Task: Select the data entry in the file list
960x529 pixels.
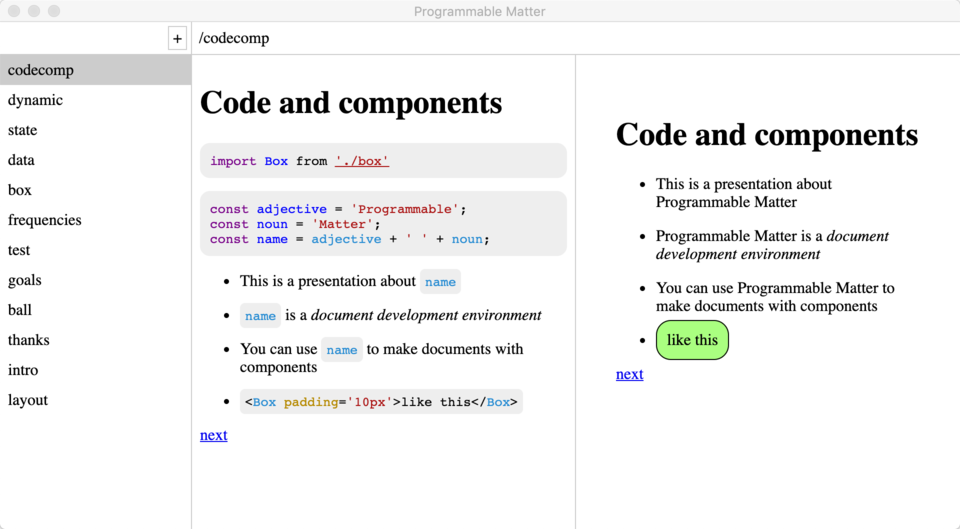Action: coord(96,160)
